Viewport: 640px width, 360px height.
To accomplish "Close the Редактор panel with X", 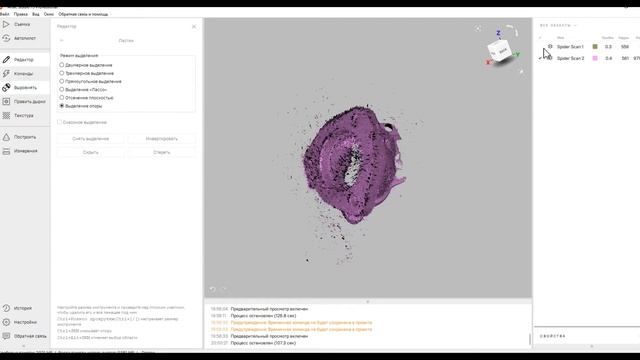I will coord(194,27).
